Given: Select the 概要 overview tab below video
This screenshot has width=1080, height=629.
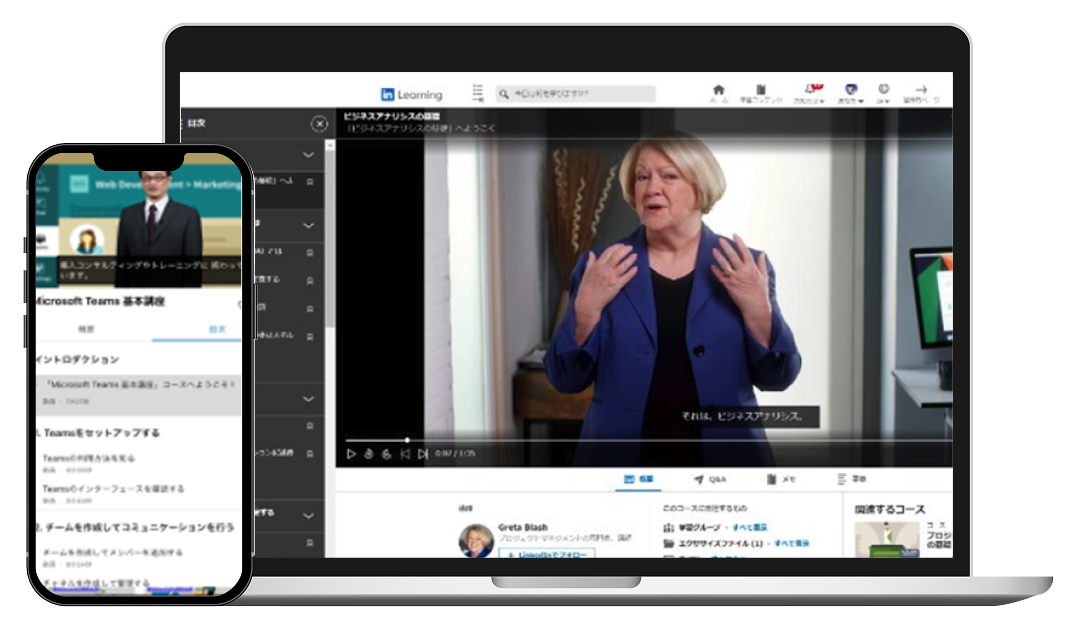Looking at the screenshot, I should (638, 479).
